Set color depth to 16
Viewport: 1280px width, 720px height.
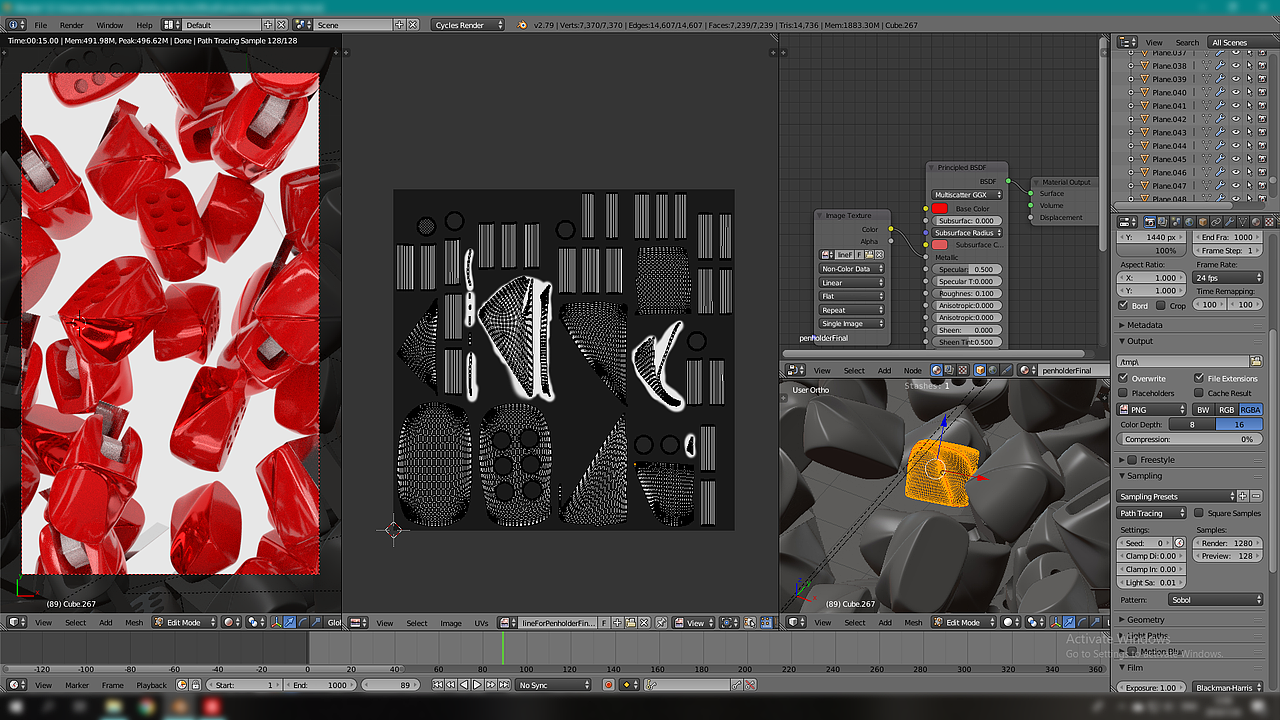[x=1240, y=424]
